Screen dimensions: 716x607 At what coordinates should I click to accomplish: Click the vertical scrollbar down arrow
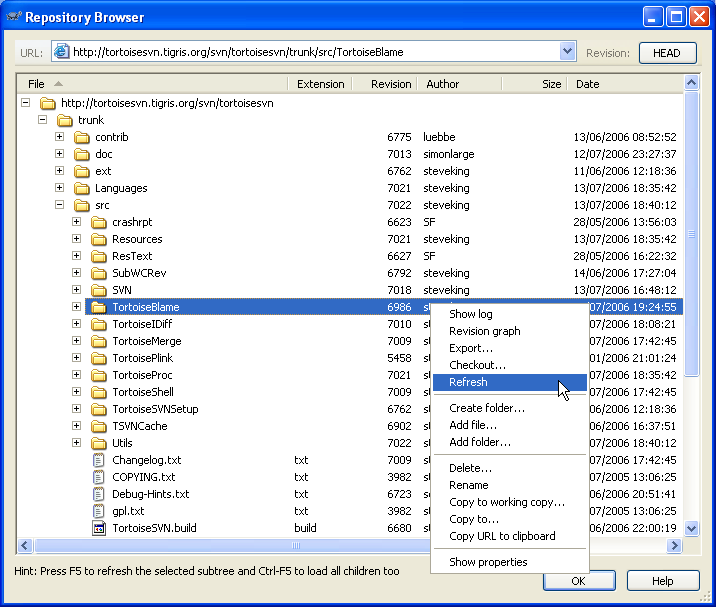[x=691, y=528]
